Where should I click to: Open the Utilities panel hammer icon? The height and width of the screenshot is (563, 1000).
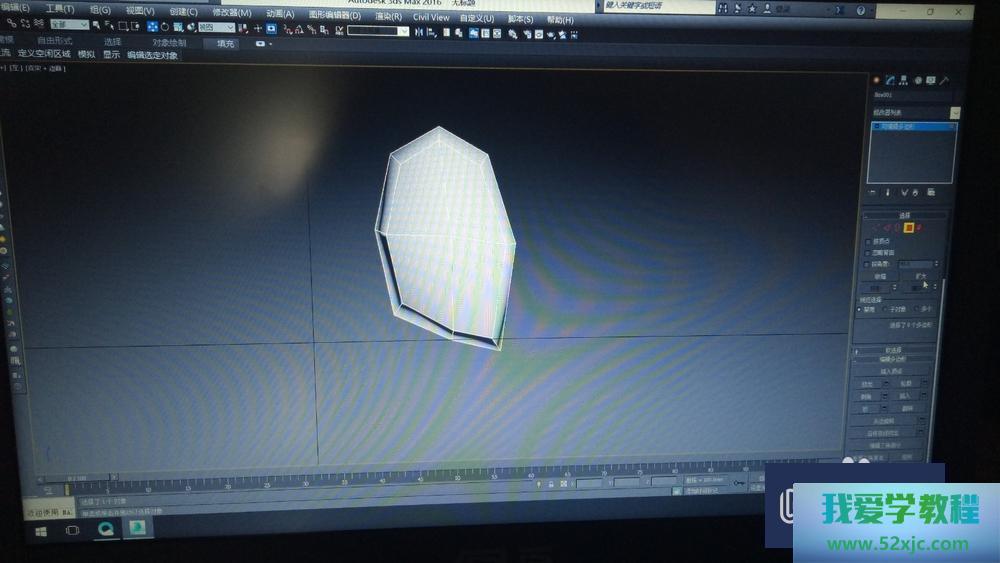pyautogui.click(x=944, y=80)
